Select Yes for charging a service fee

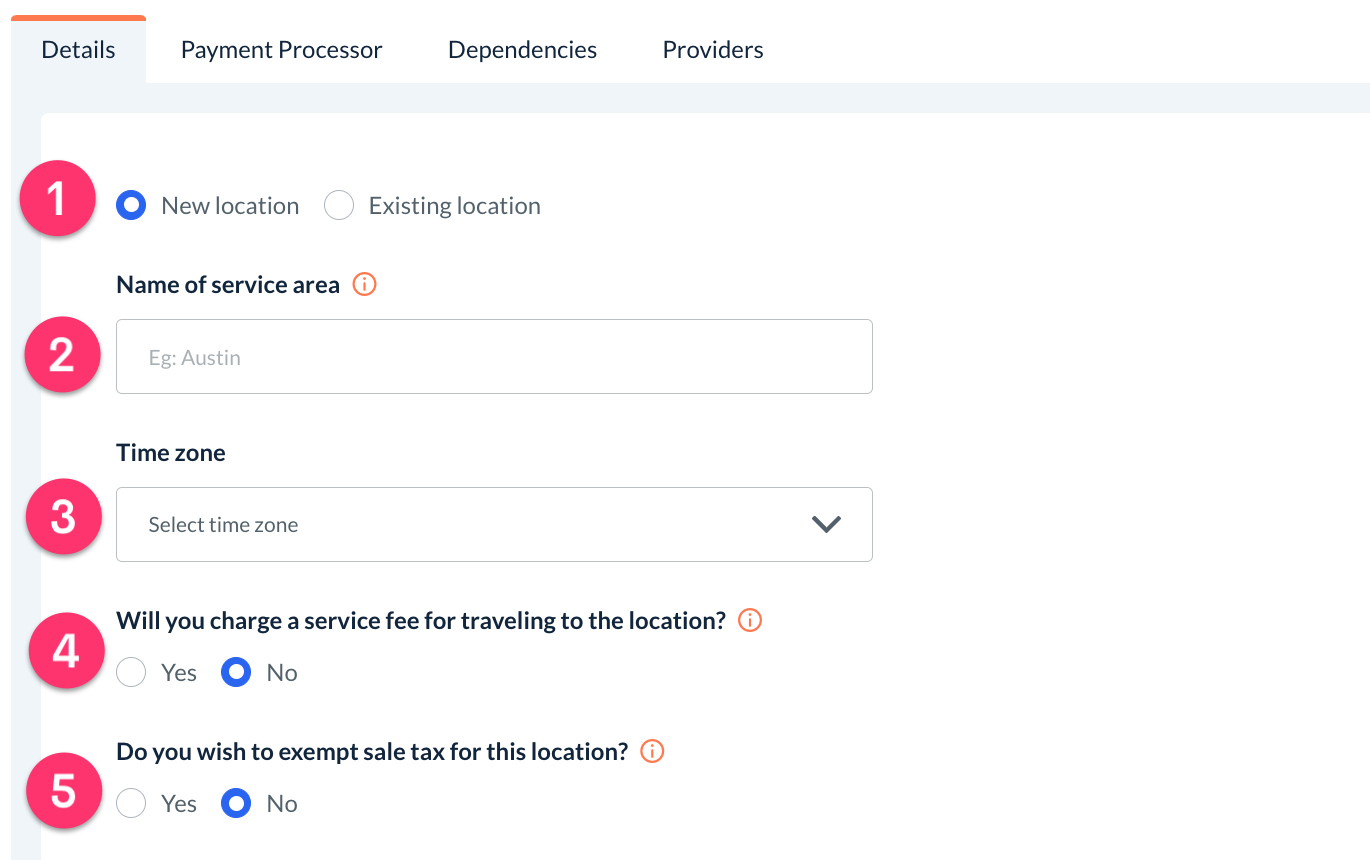pos(131,673)
